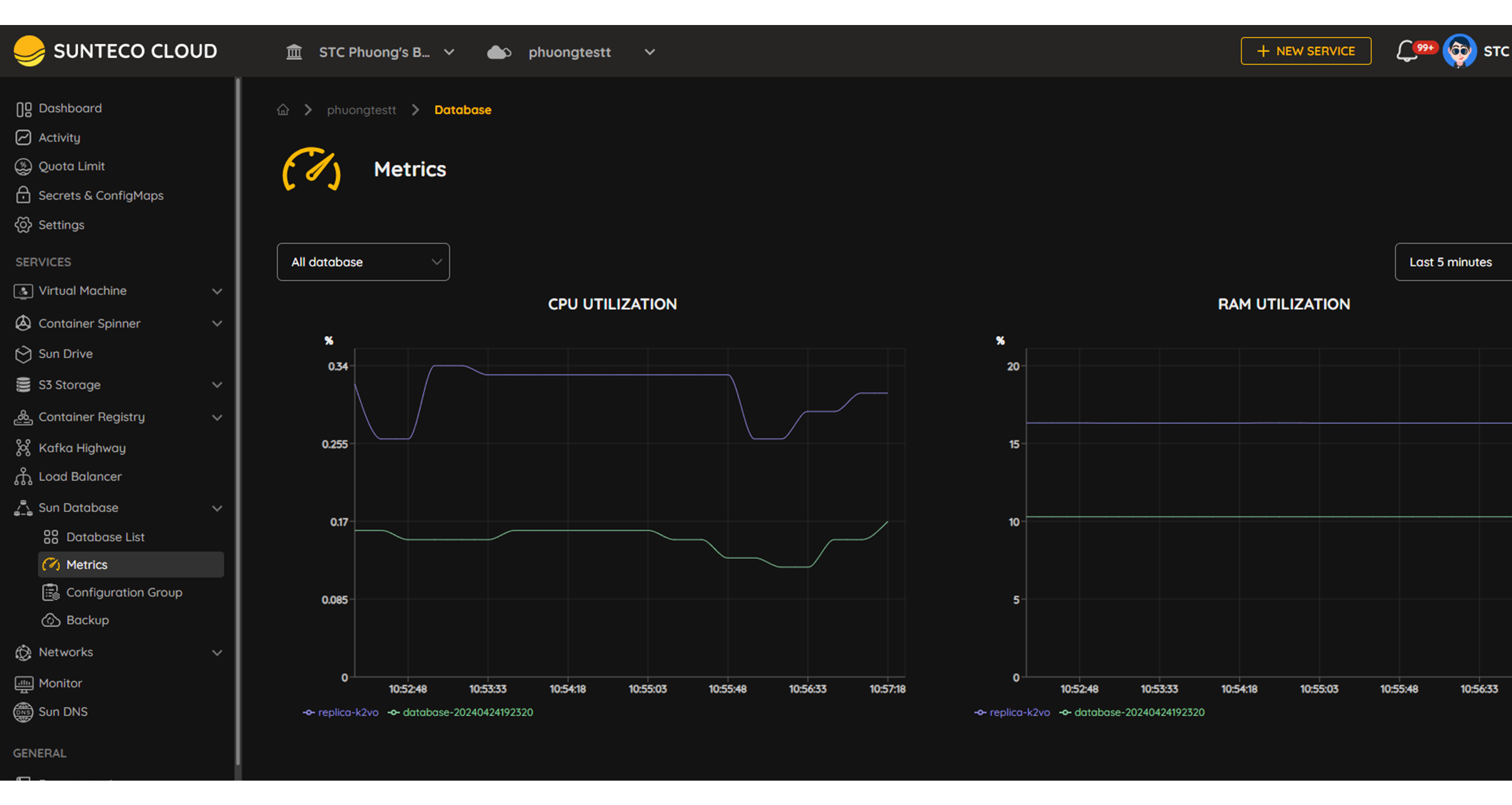Select the Configuration Group menu item
The image size is (1512, 805).
(x=124, y=592)
